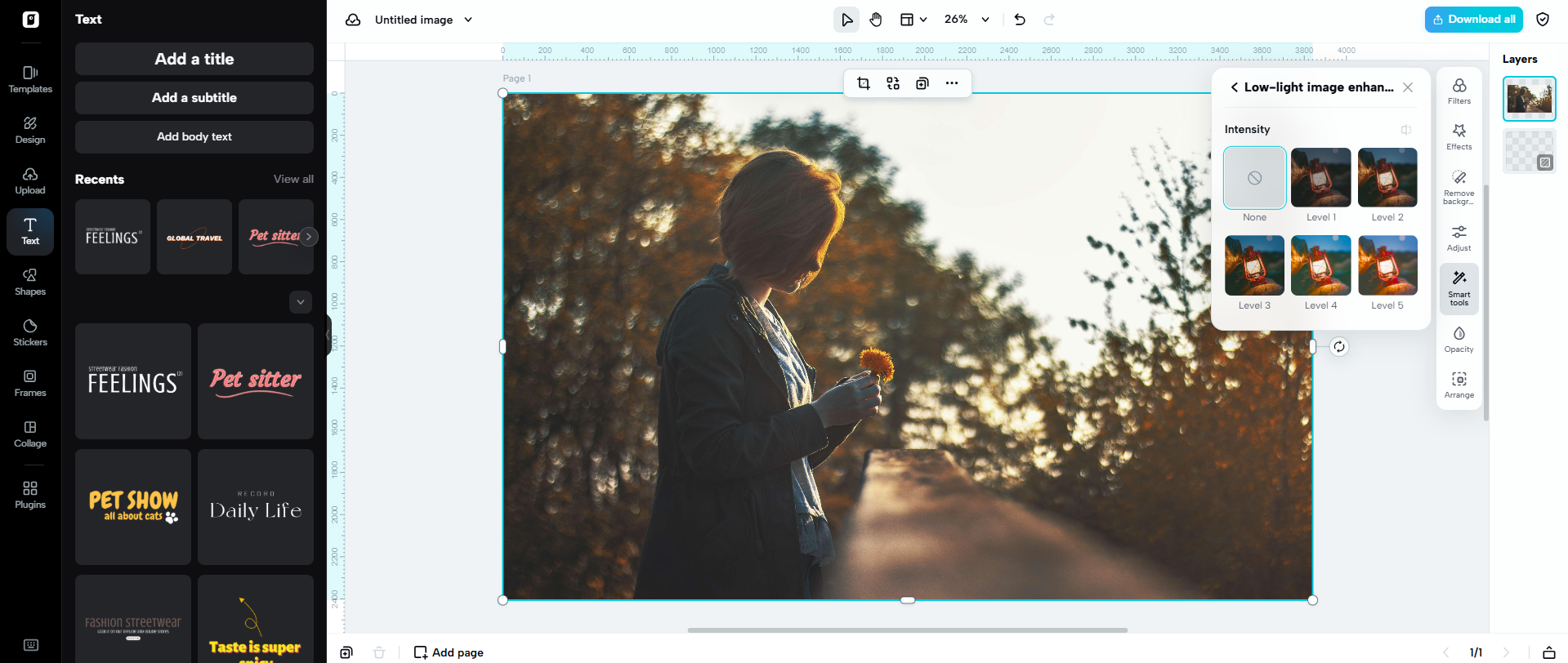Viewport: 1568px width, 663px height.
Task: Toggle the compare icon beside Intensity
Action: tap(1405, 130)
